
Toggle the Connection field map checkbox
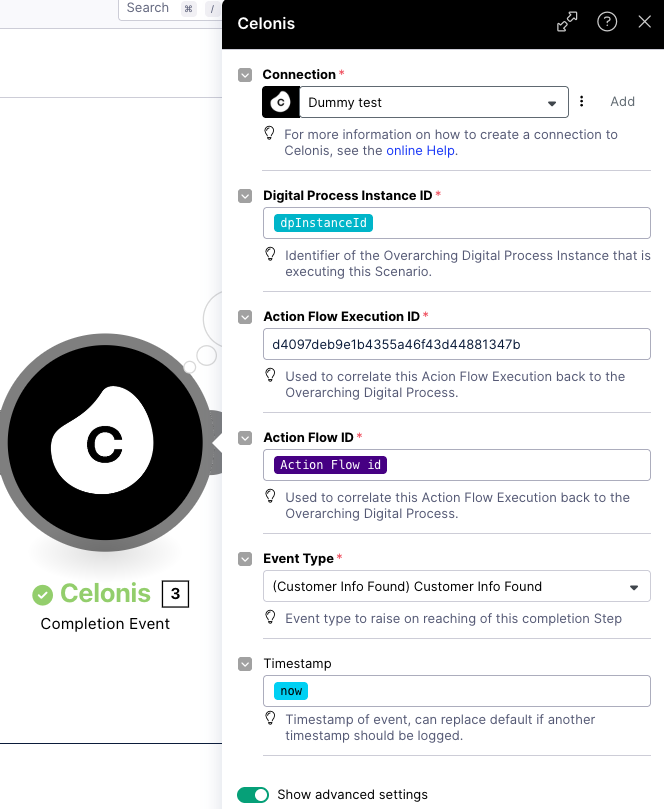click(245, 75)
